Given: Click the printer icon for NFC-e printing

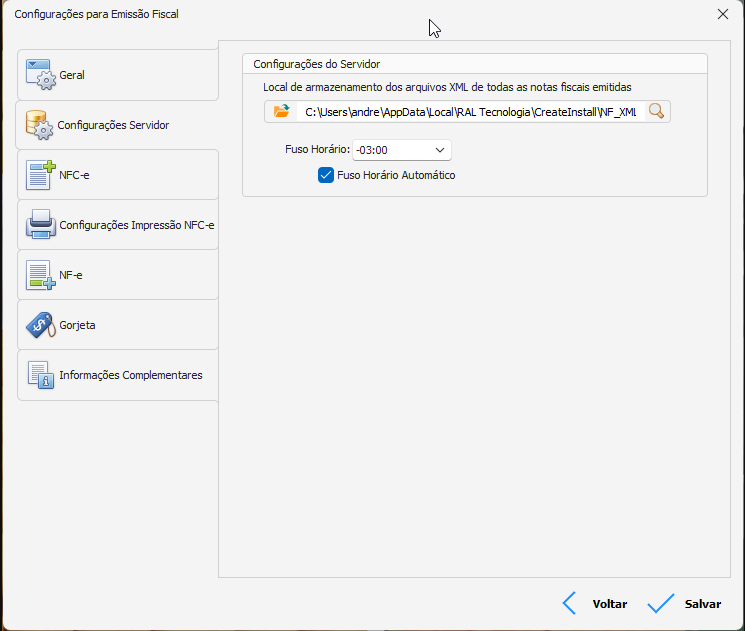Looking at the screenshot, I should tap(40, 225).
